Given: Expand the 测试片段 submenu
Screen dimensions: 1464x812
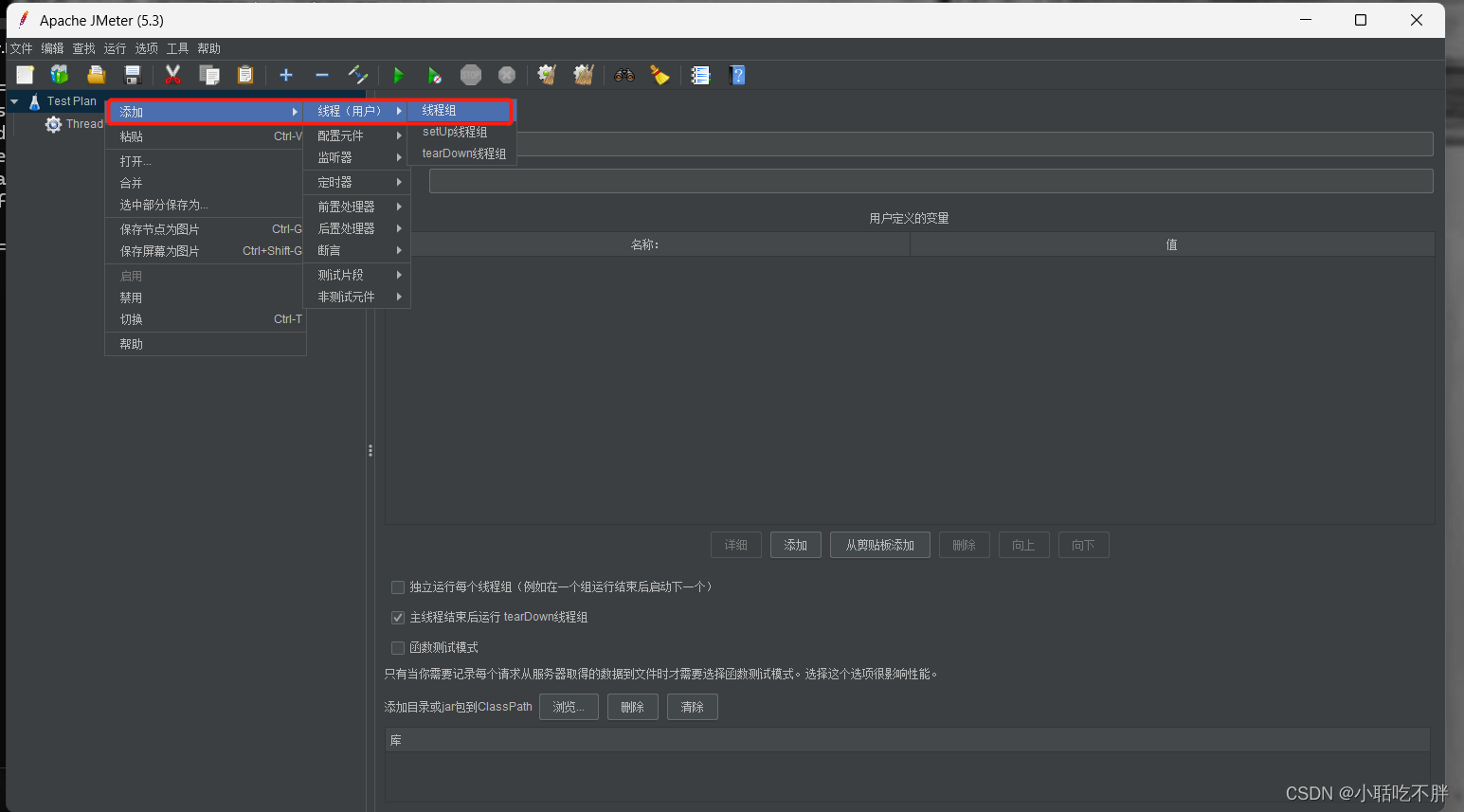Looking at the screenshot, I should click(357, 276).
